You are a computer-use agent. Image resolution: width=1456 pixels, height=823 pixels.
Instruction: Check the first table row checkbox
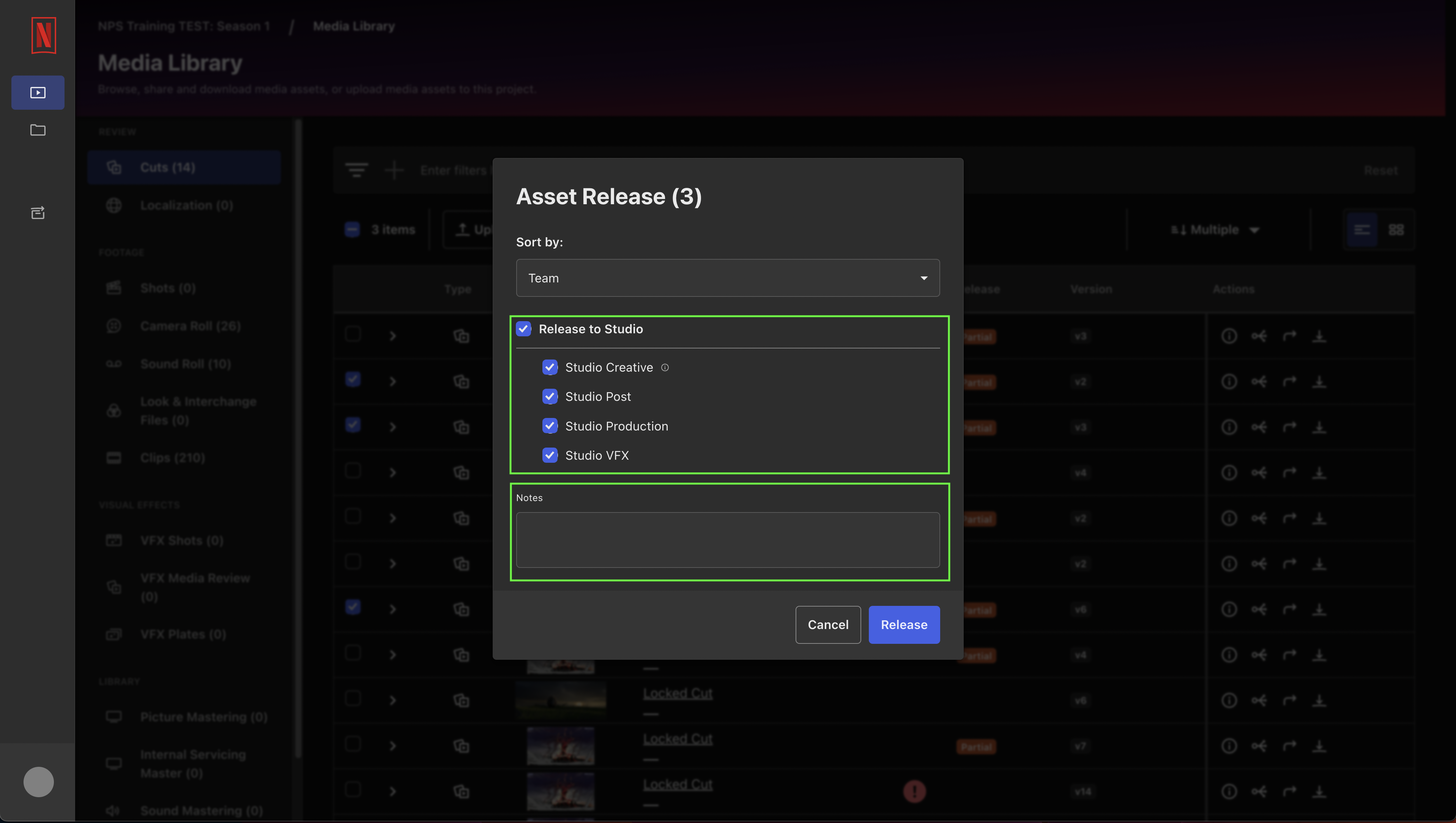(353, 334)
